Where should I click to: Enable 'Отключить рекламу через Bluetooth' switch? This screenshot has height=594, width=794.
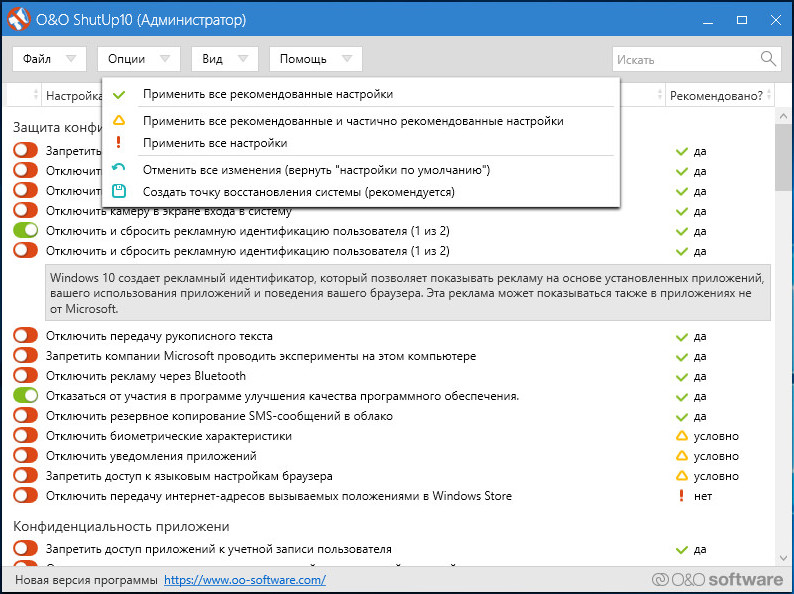click(25, 375)
